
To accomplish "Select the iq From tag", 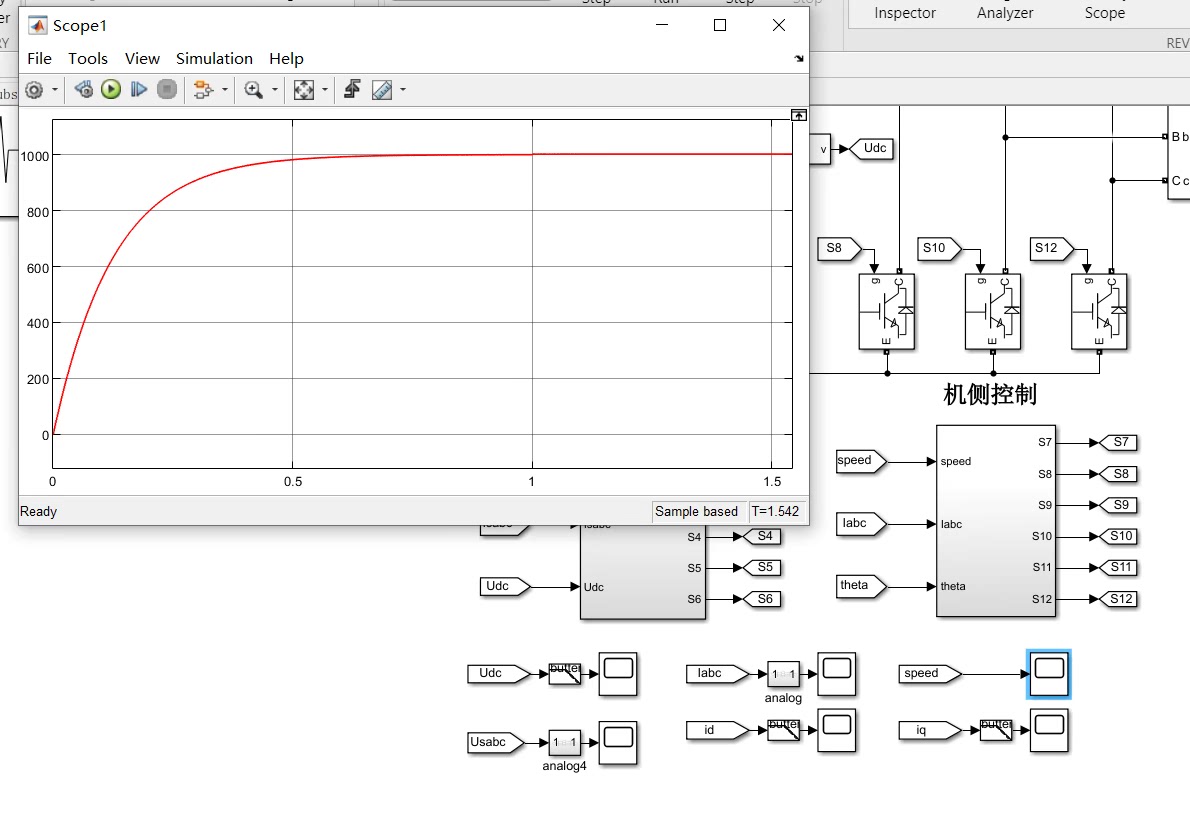I will tap(930, 730).
